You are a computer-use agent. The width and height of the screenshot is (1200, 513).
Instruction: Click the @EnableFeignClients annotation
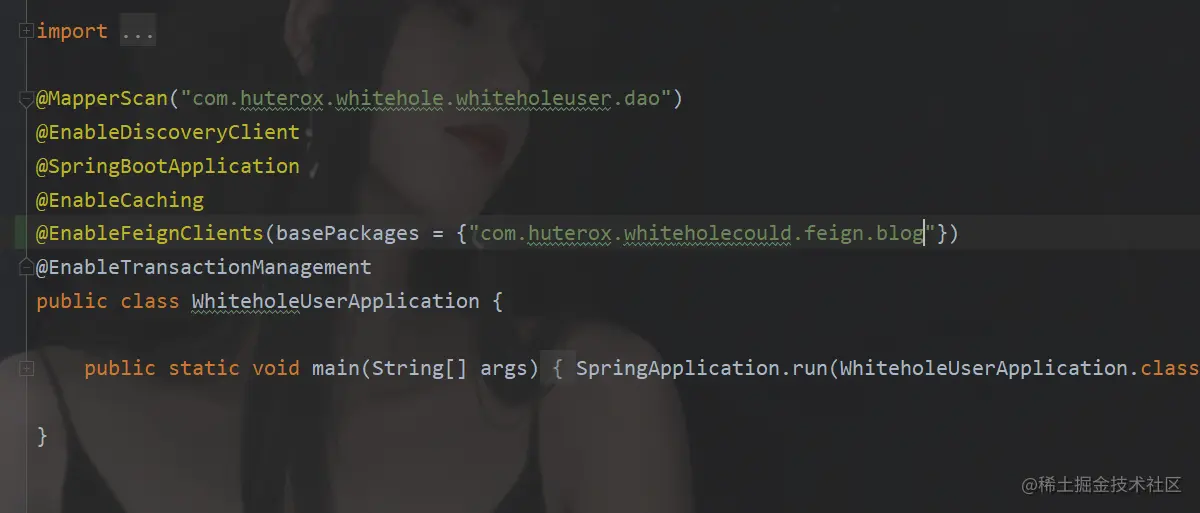click(150, 233)
